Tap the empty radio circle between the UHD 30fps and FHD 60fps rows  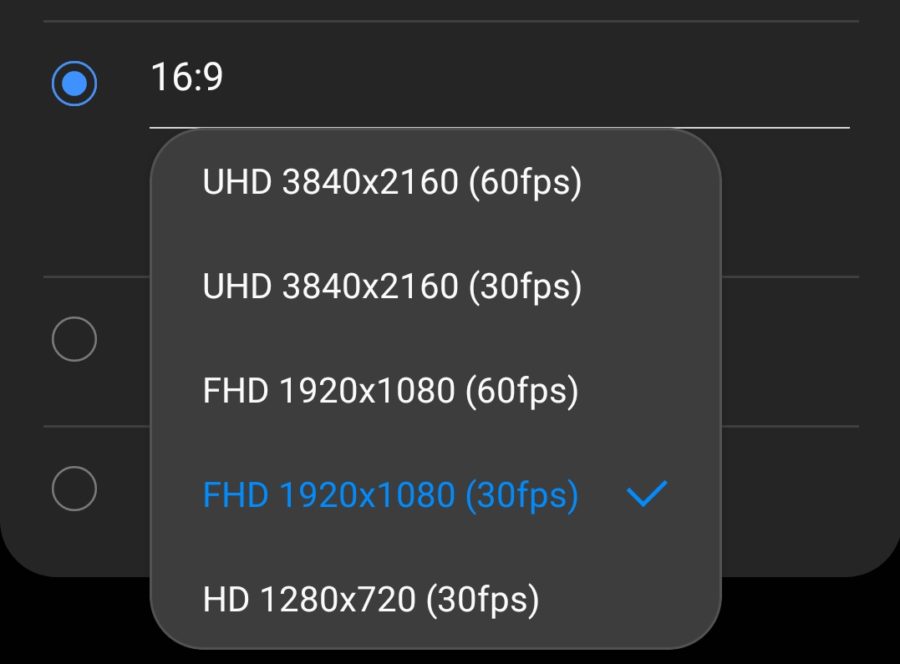pos(74,340)
